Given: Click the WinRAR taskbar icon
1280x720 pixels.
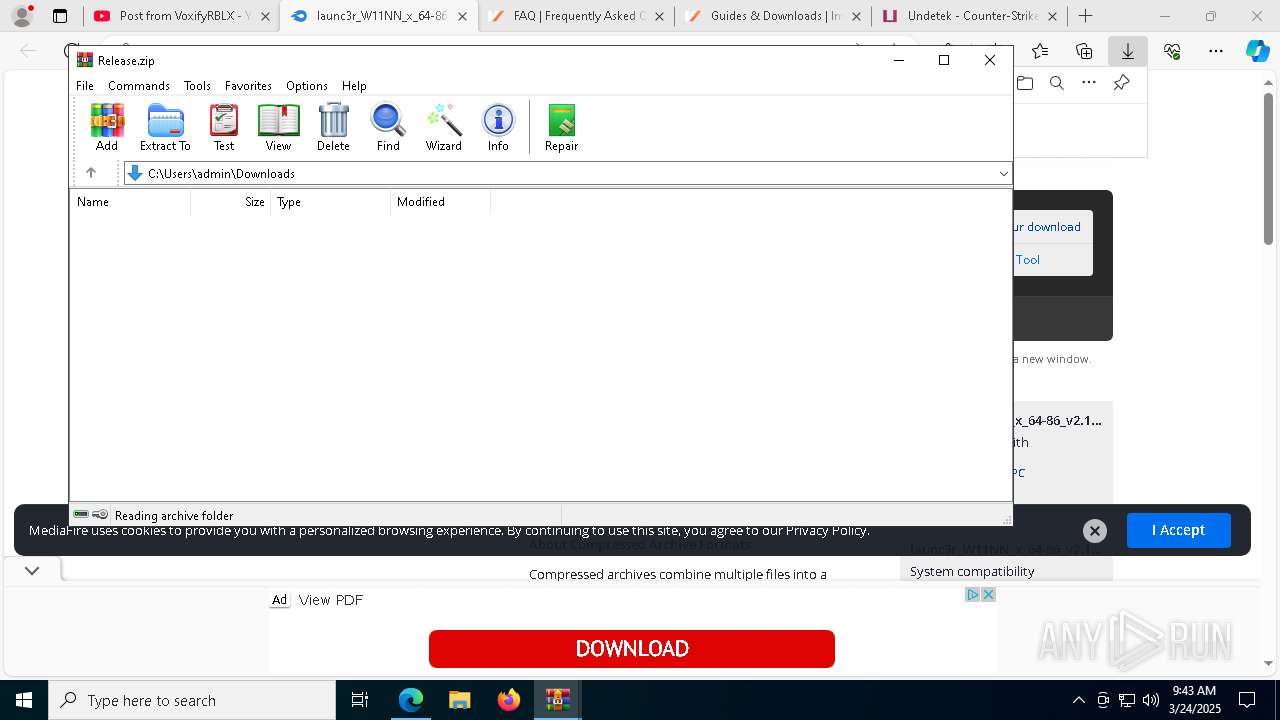Looking at the screenshot, I should pos(557,700).
